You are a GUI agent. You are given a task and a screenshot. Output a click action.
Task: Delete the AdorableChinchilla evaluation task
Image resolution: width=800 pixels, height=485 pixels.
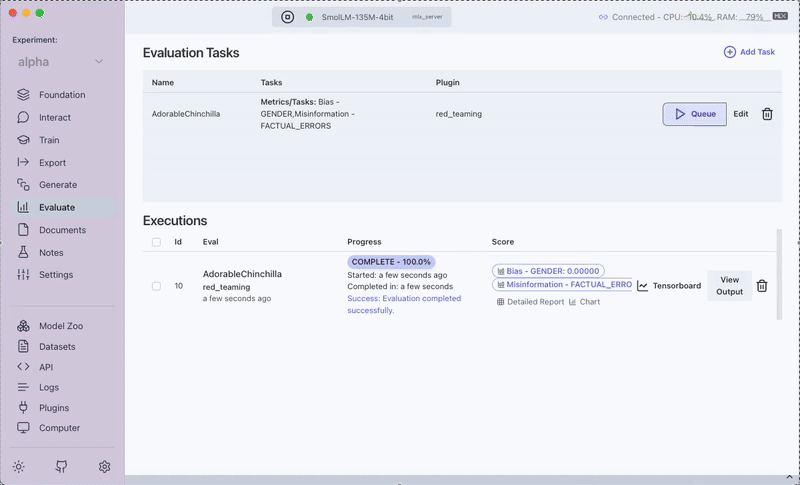click(767, 114)
